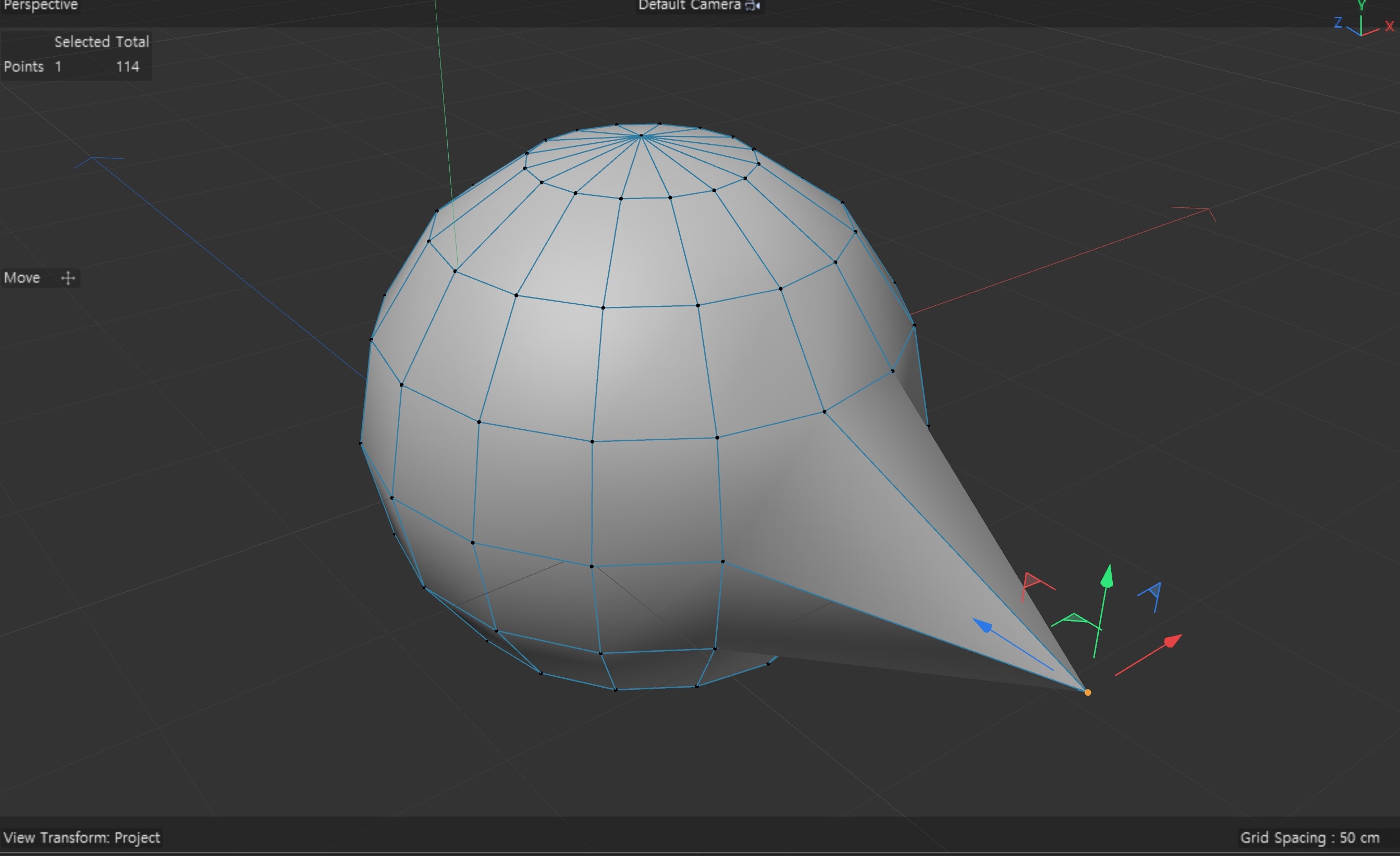This screenshot has width=1400, height=856.
Task: Click the 'Points' row label
Action: coord(24,67)
